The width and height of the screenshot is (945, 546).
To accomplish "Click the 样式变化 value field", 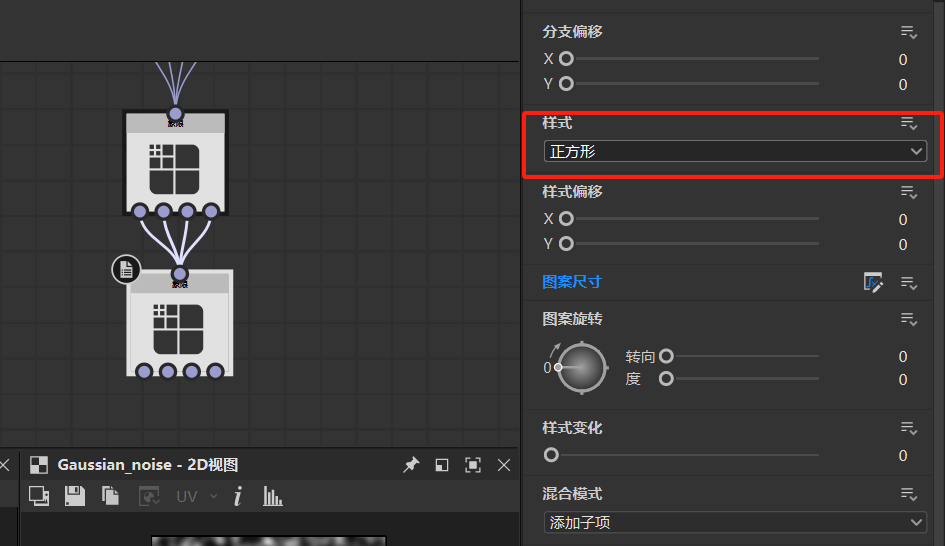I will (902, 456).
